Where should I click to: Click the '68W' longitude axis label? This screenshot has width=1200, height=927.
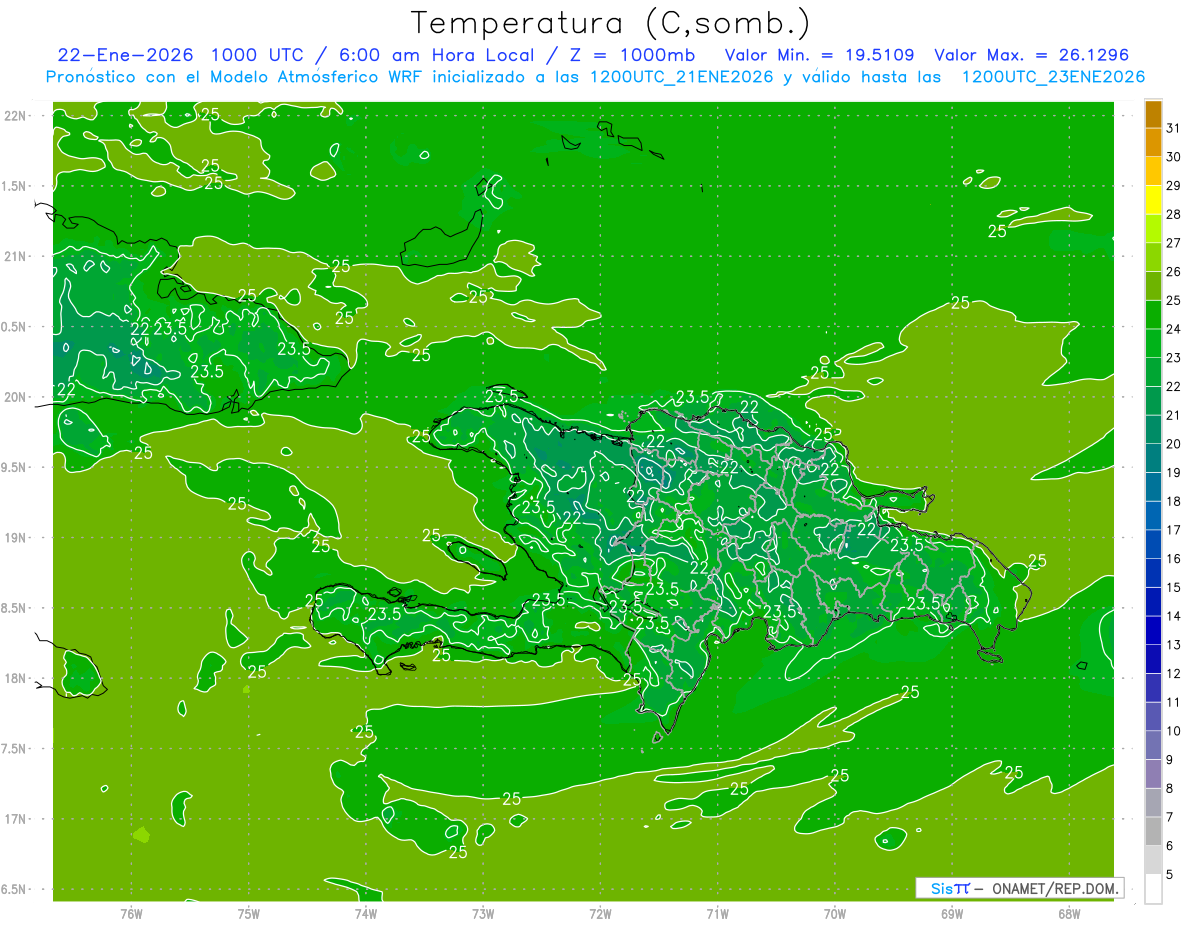click(x=1069, y=913)
